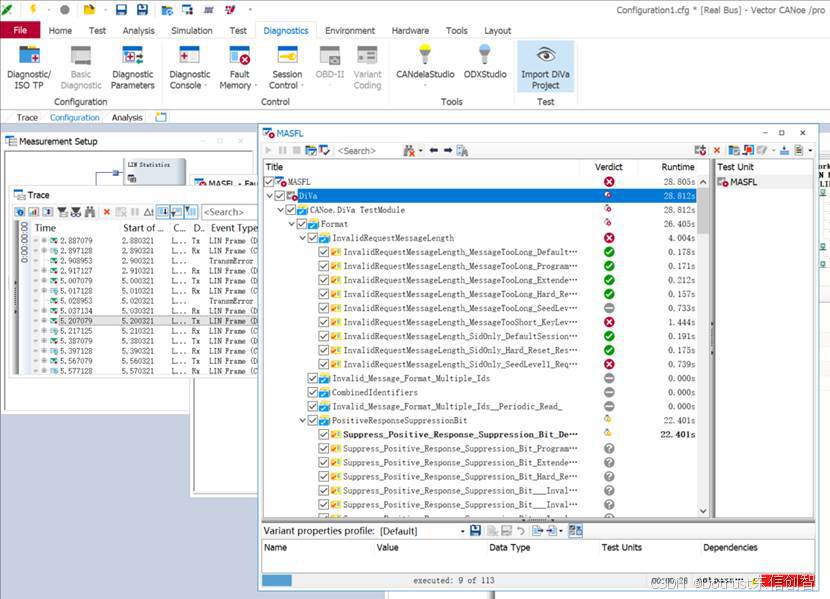This screenshot has height=599, width=830.
Task: Open Variant Coding
Action: tap(367, 68)
